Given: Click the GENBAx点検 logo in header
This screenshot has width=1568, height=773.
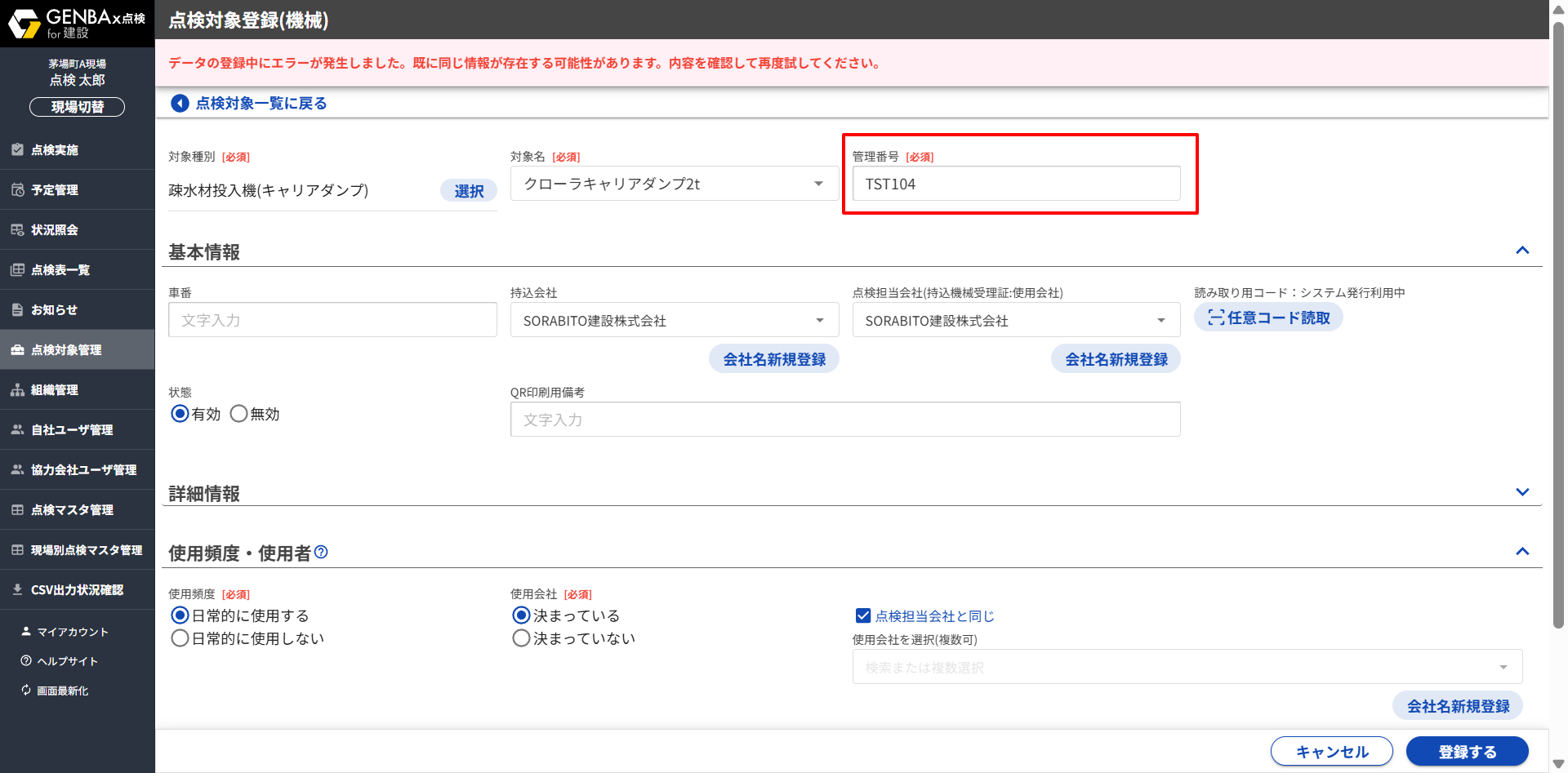Looking at the screenshot, I should pyautogui.click(x=77, y=24).
